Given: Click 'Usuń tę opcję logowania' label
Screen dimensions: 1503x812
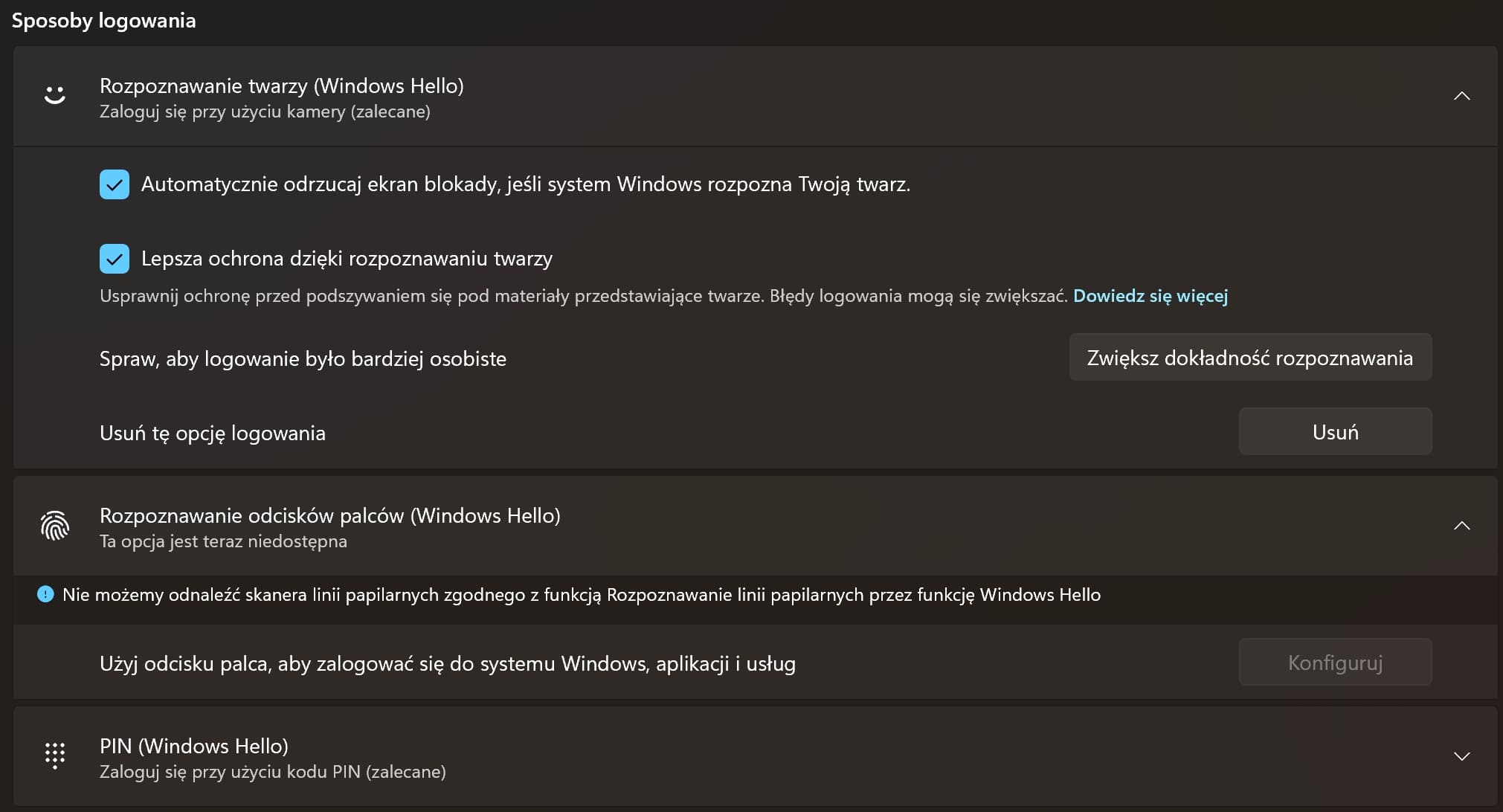Looking at the screenshot, I should tap(213, 433).
